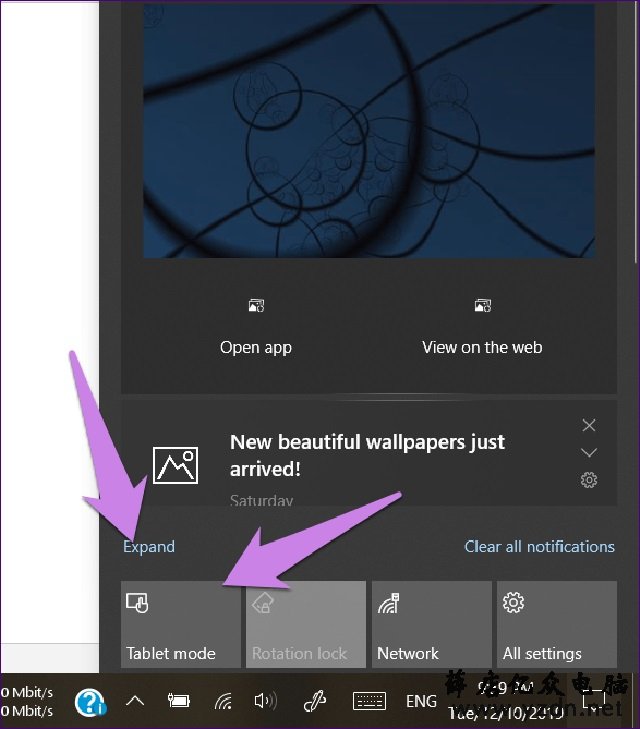This screenshot has height=729, width=640.
Task: Open the touch keyboard icon
Action: click(x=369, y=701)
